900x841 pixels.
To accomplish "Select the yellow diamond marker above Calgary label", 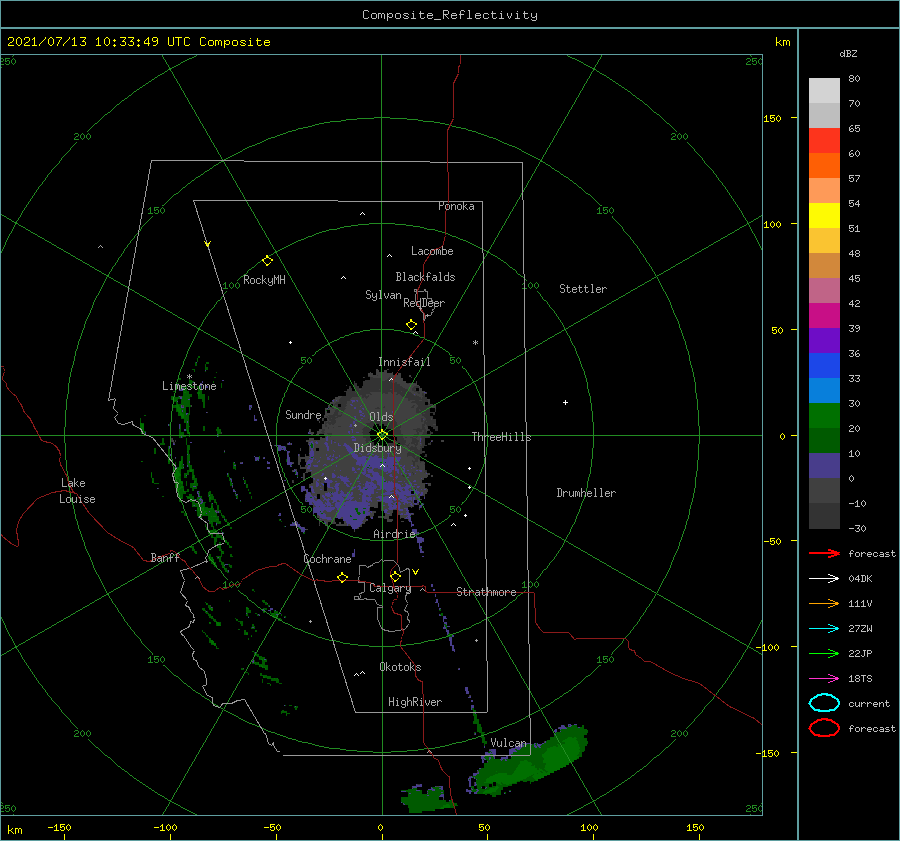I will (395, 576).
